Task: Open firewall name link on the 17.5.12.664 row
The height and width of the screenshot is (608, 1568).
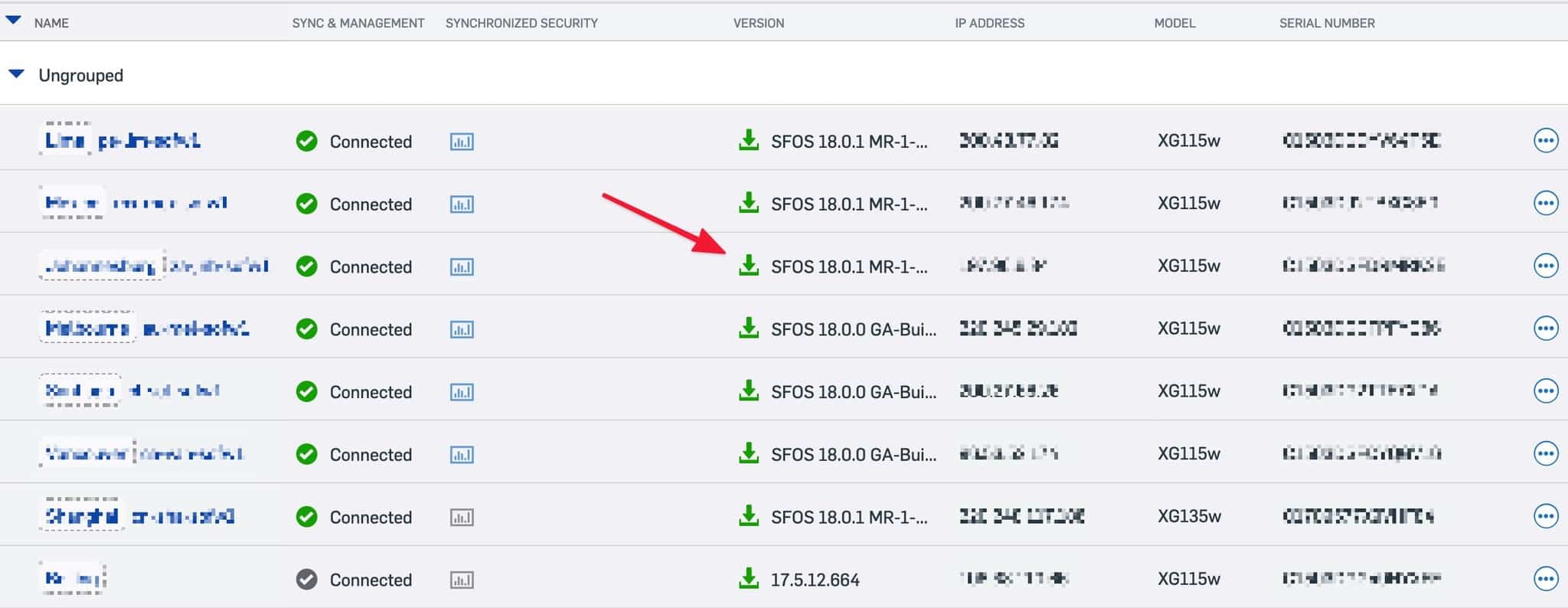Action: pos(73,579)
